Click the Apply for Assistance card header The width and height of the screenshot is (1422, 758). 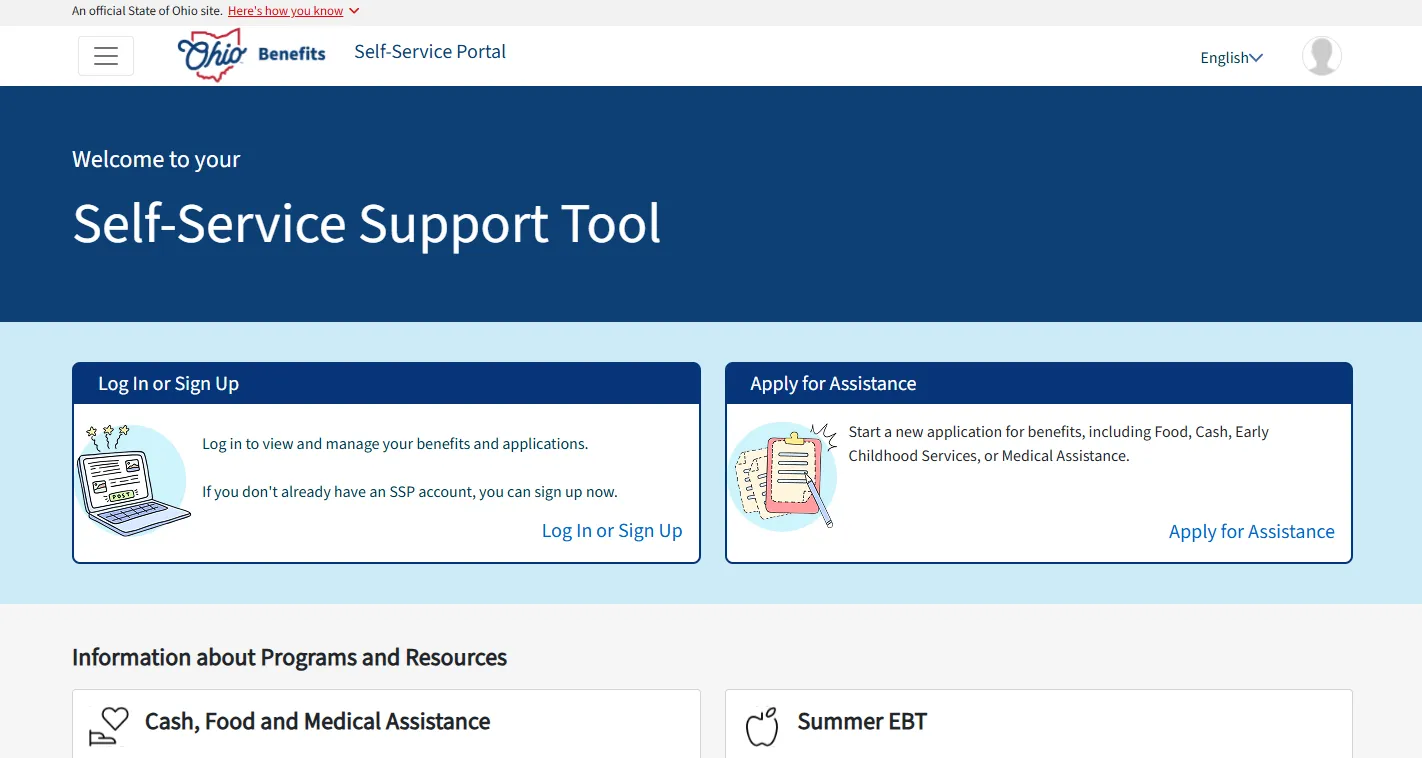click(x=1038, y=384)
